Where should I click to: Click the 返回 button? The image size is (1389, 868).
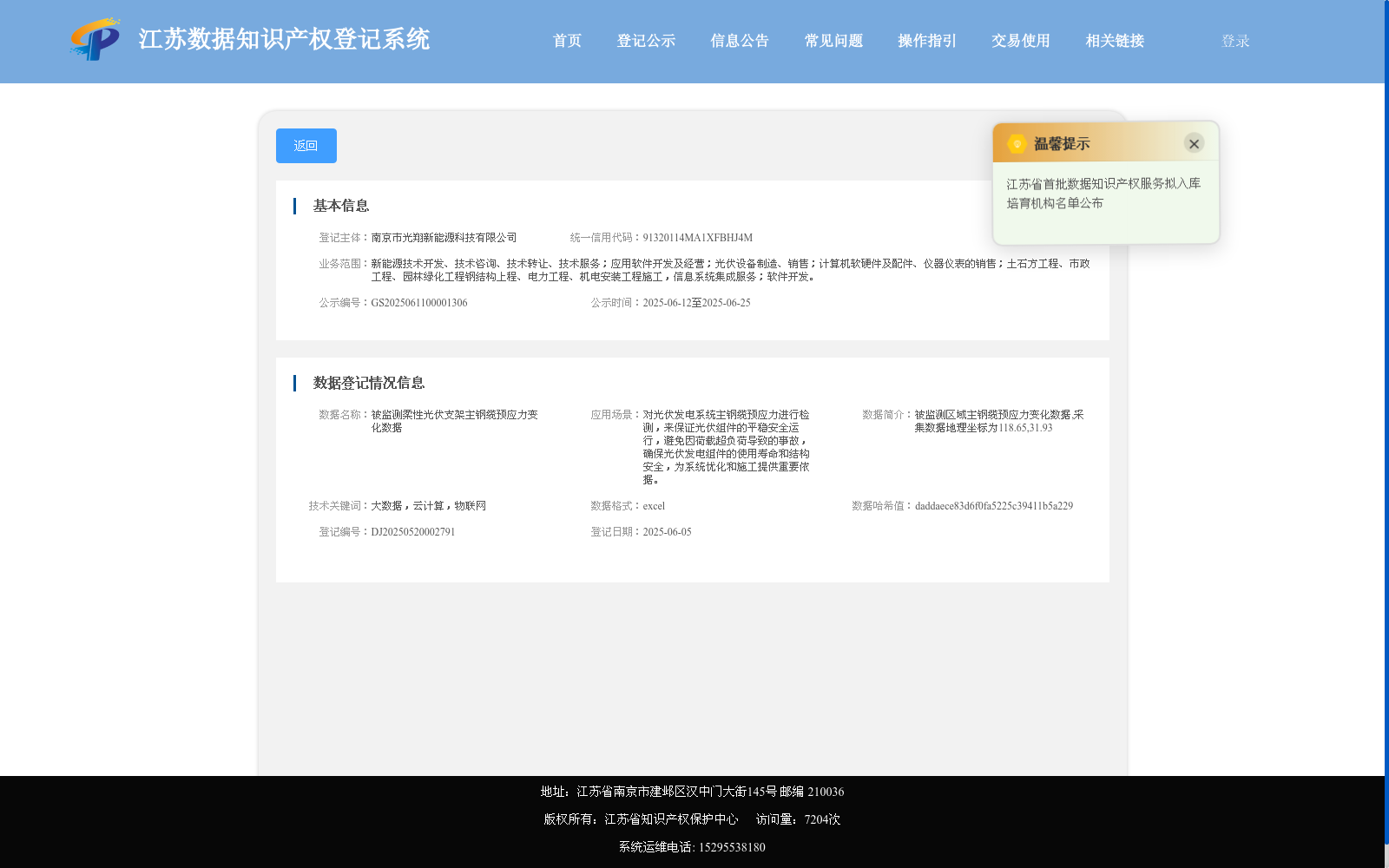pos(306,146)
